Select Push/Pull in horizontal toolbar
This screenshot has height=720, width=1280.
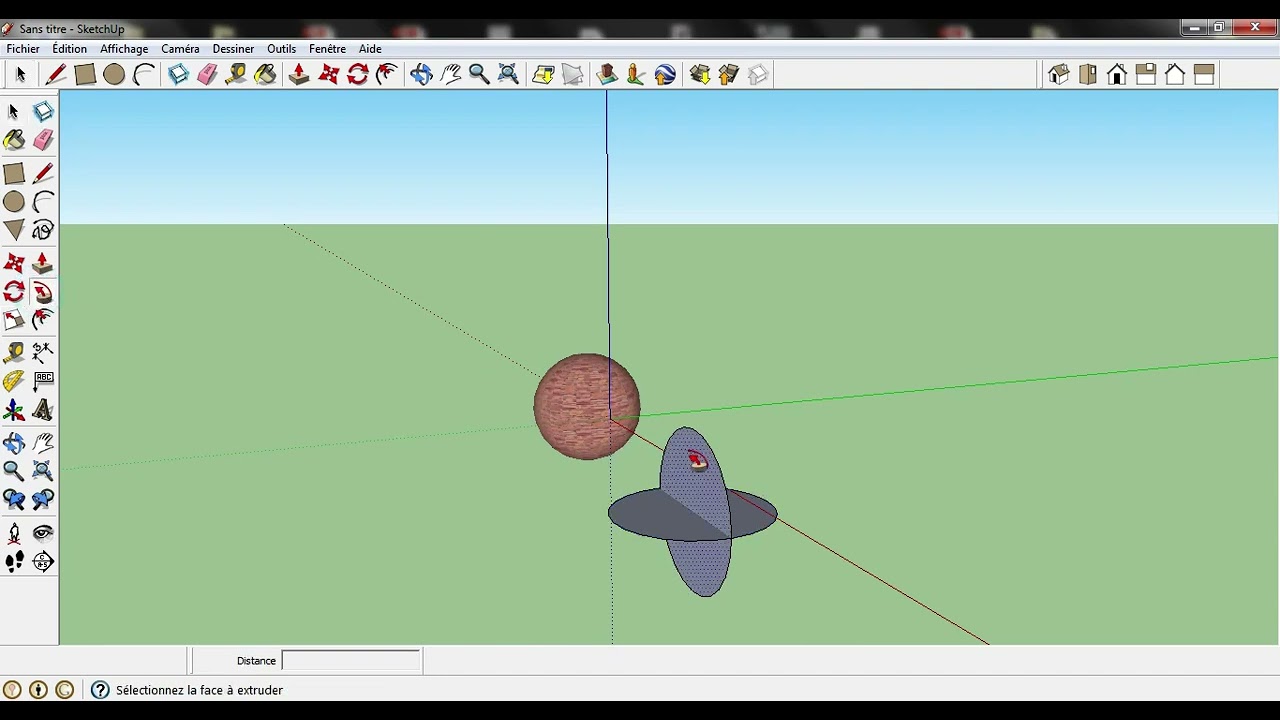click(x=299, y=74)
